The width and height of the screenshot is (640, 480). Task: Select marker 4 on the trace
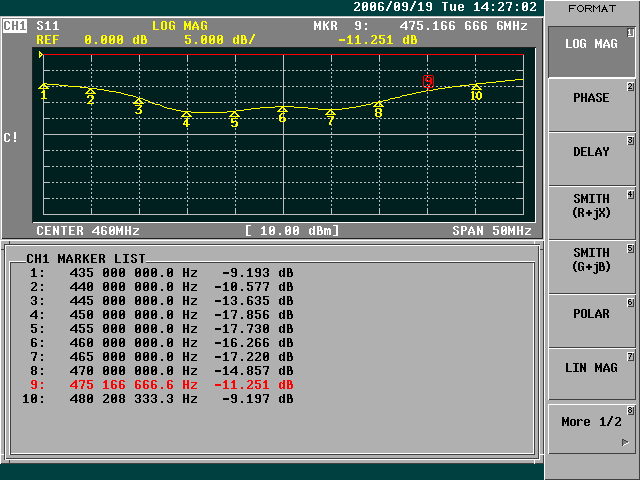(x=186, y=120)
